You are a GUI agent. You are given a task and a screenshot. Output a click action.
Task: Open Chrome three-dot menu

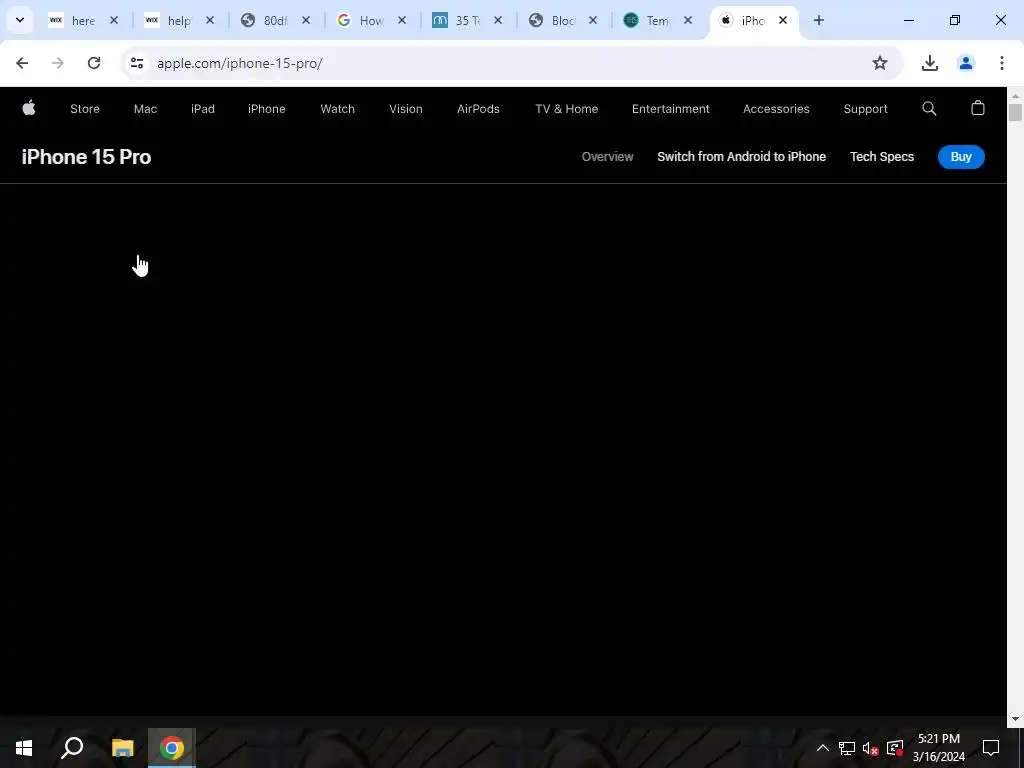(1002, 63)
